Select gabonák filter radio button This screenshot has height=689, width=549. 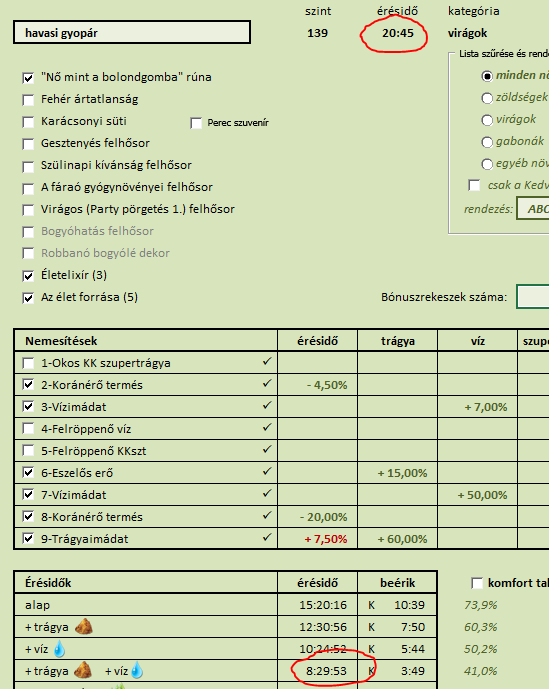[487, 142]
